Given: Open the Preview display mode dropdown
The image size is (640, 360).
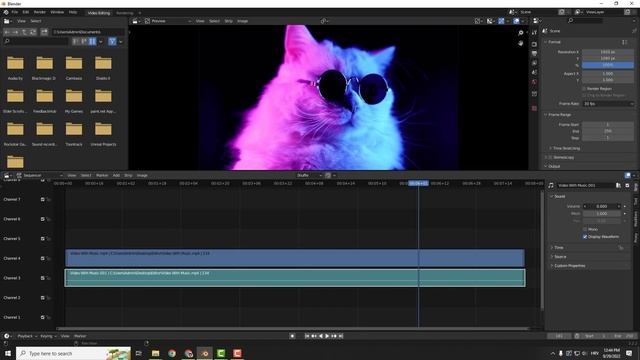Looking at the screenshot, I should pyautogui.click(x=168, y=21).
